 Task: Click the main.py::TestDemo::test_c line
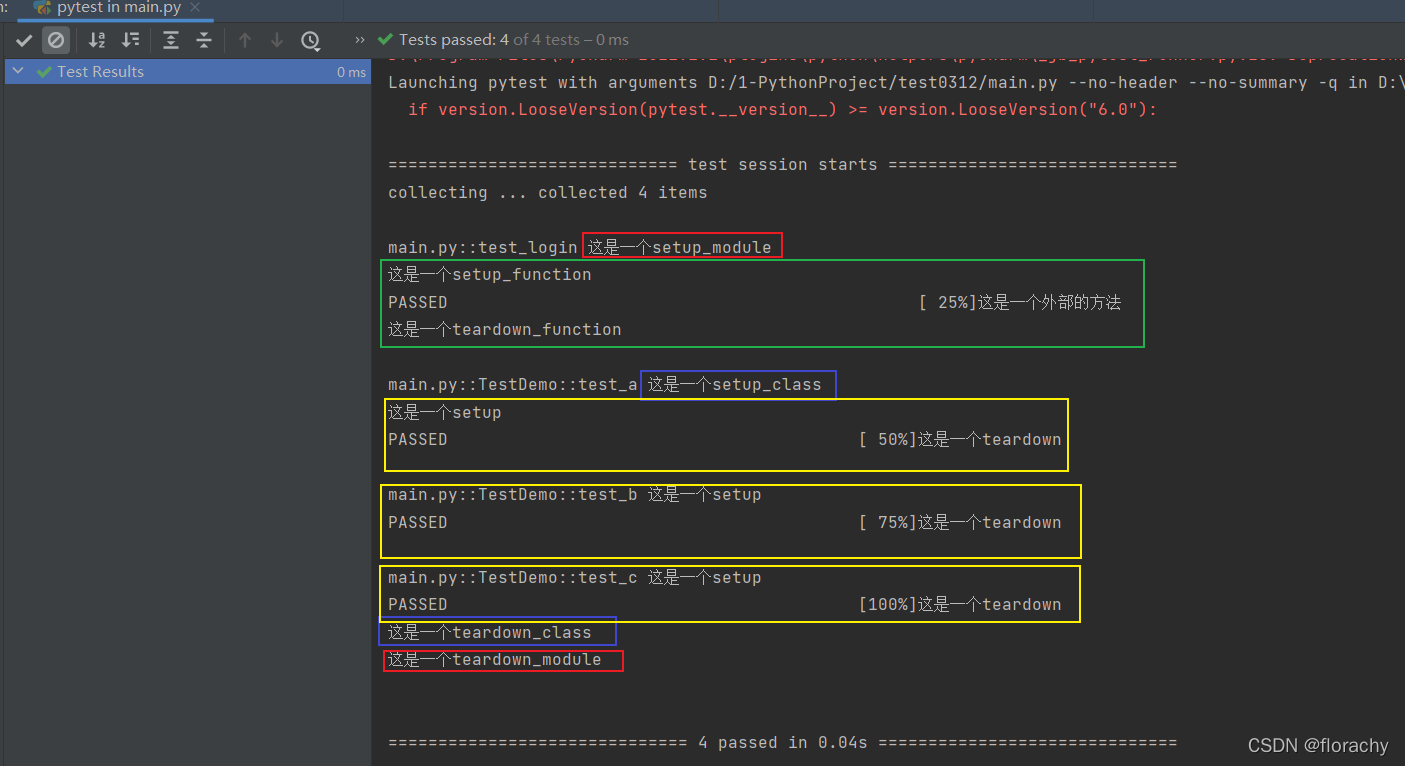[513, 577]
